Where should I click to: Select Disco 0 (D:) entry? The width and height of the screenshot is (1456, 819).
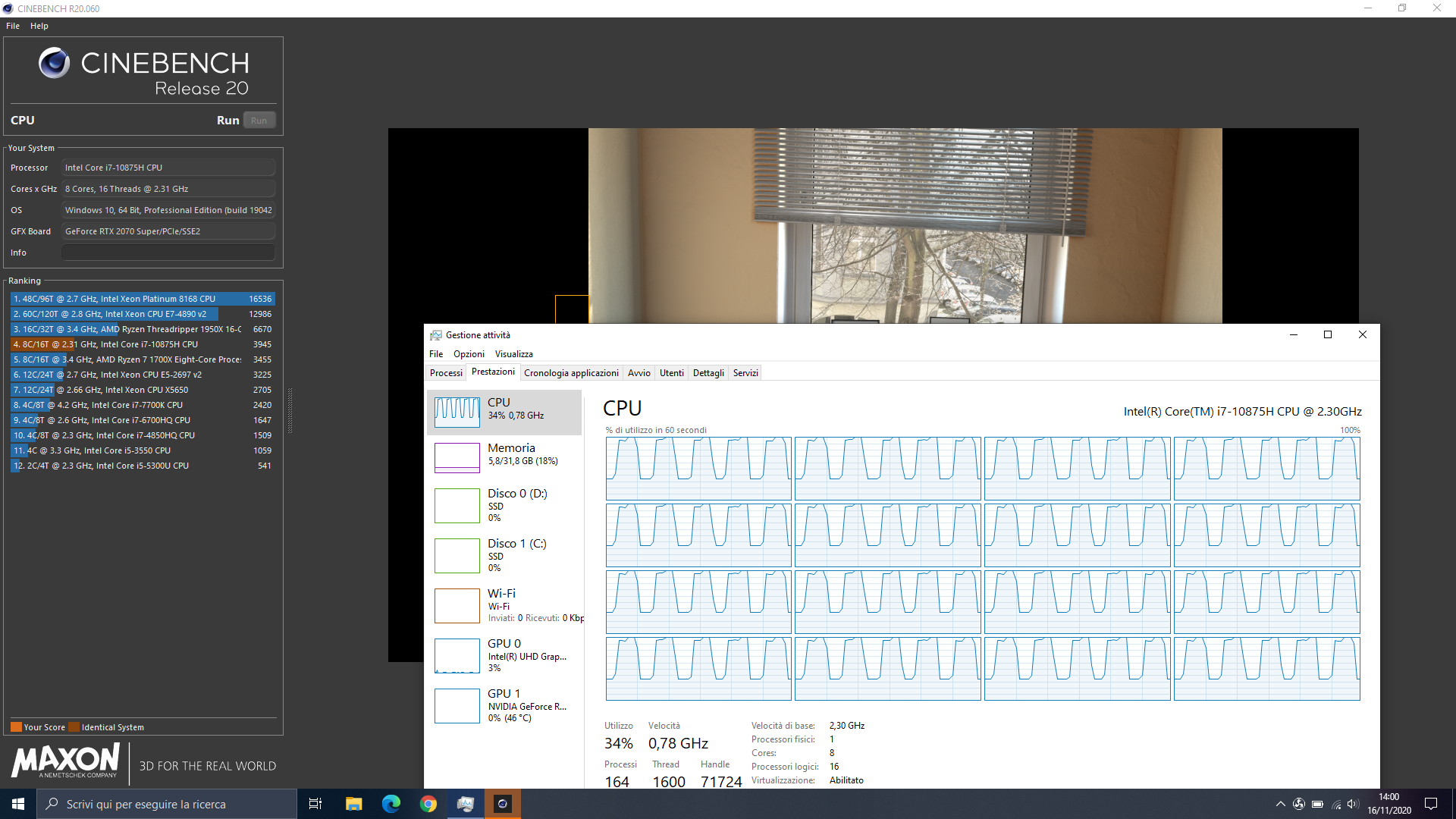click(x=504, y=505)
